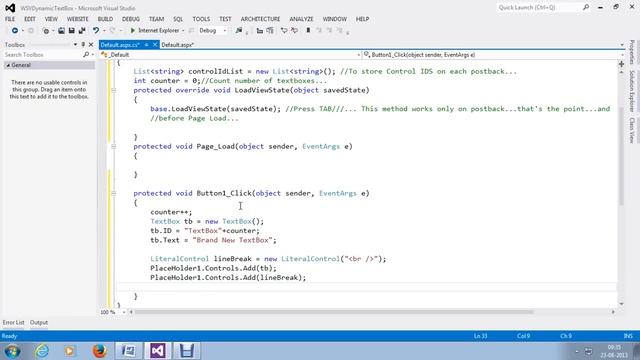Open the Output tab

[x=39, y=322]
